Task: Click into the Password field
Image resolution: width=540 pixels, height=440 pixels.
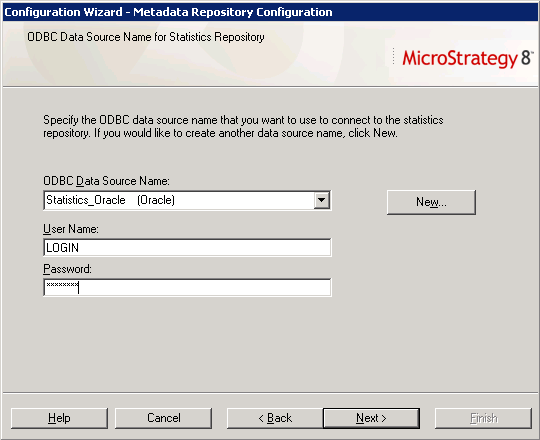Action: (x=187, y=287)
